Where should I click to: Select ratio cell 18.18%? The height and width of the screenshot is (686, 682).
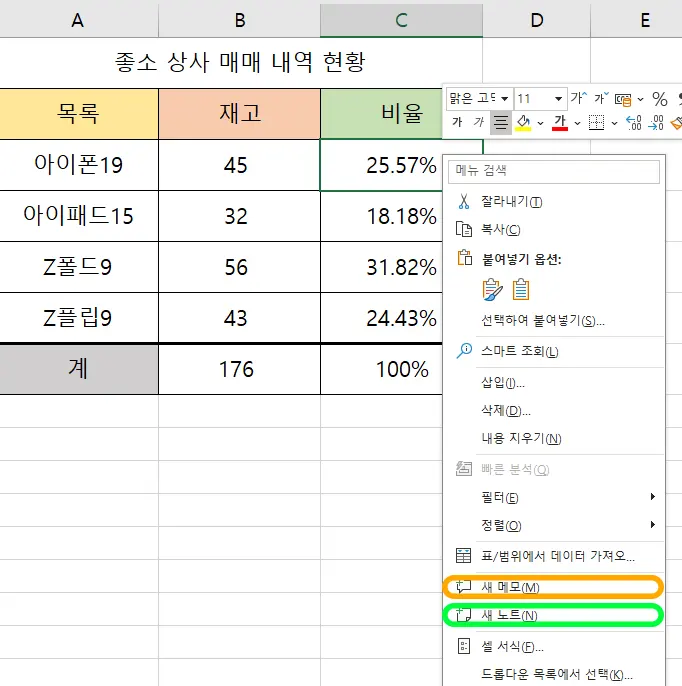pos(381,216)
